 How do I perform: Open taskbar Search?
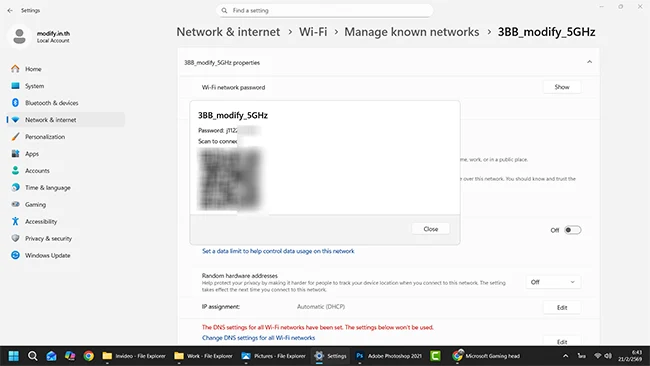[x=32, y=356]
